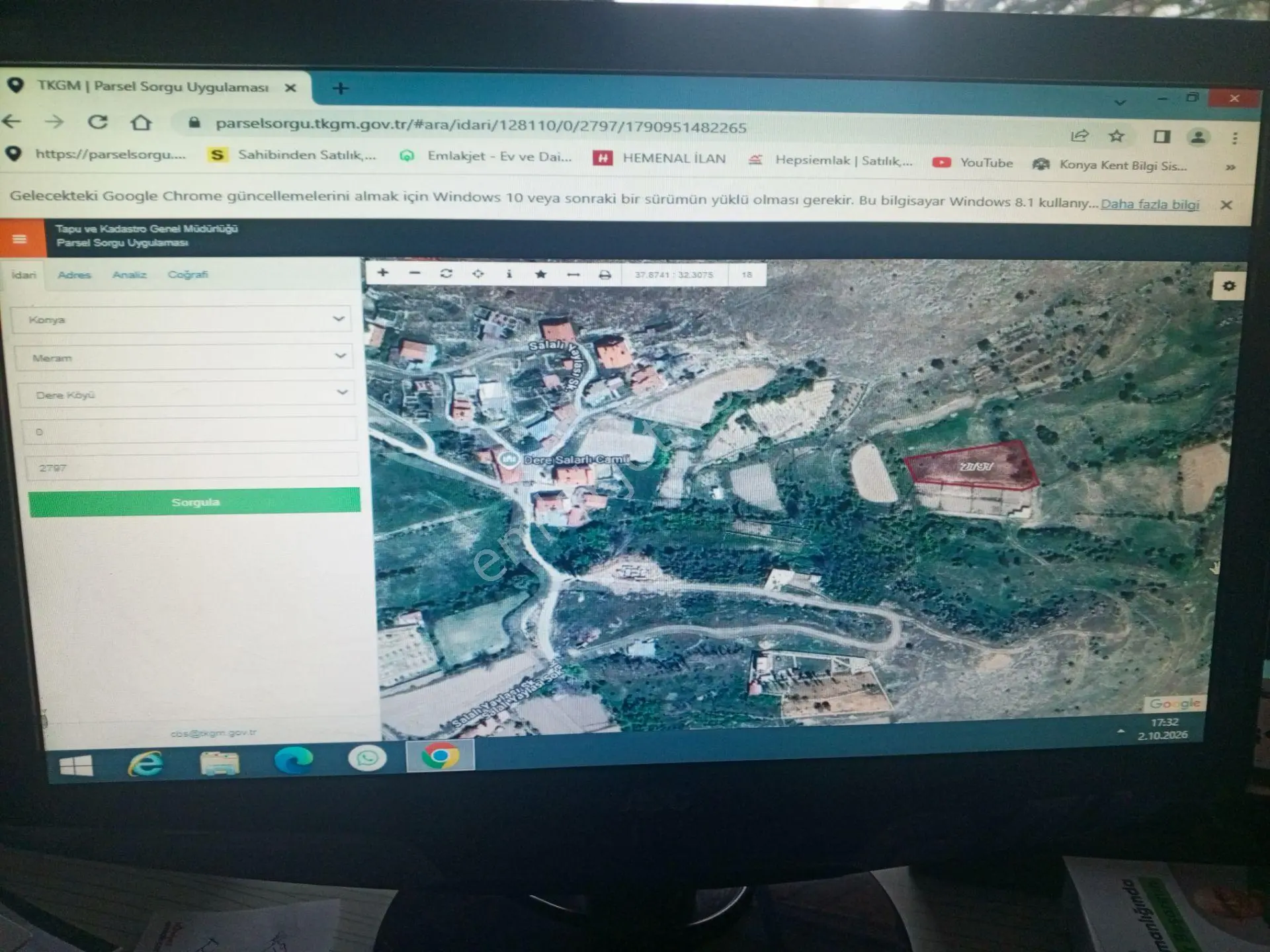Click the star favorites map tool
Viewport: 1270px width, 952px height.
540,274
